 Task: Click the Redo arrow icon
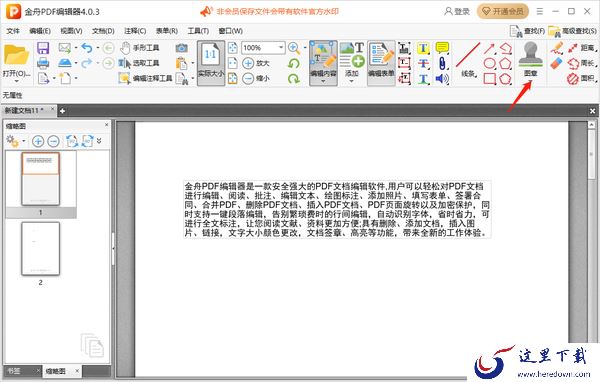click(87, 63)
